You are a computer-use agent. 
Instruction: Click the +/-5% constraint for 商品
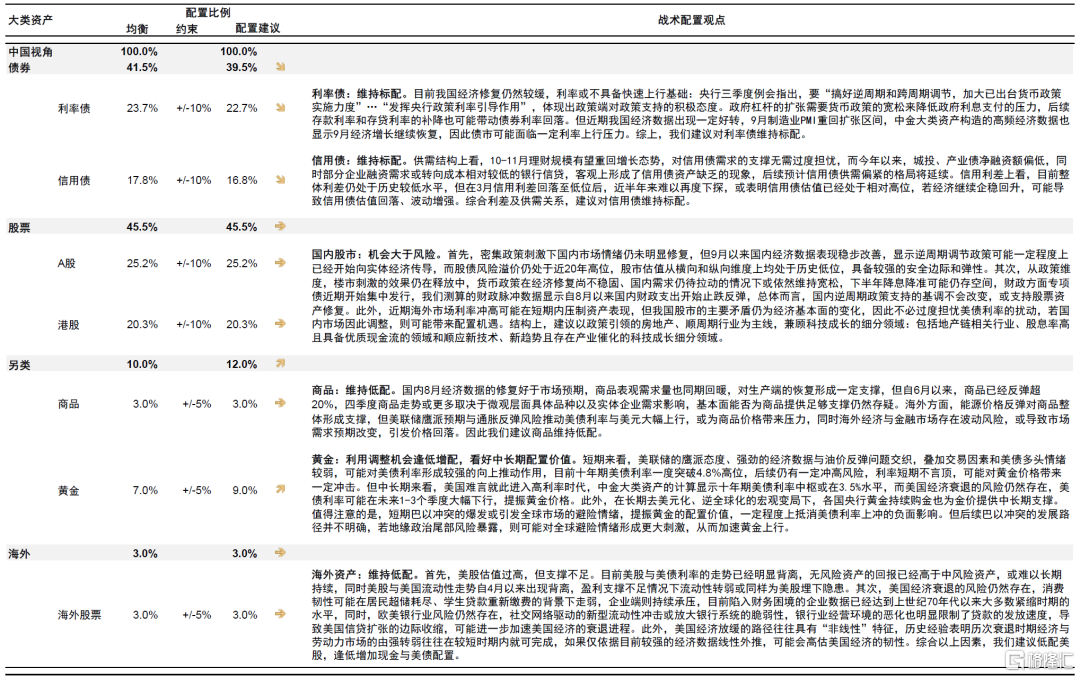point(196,404)
